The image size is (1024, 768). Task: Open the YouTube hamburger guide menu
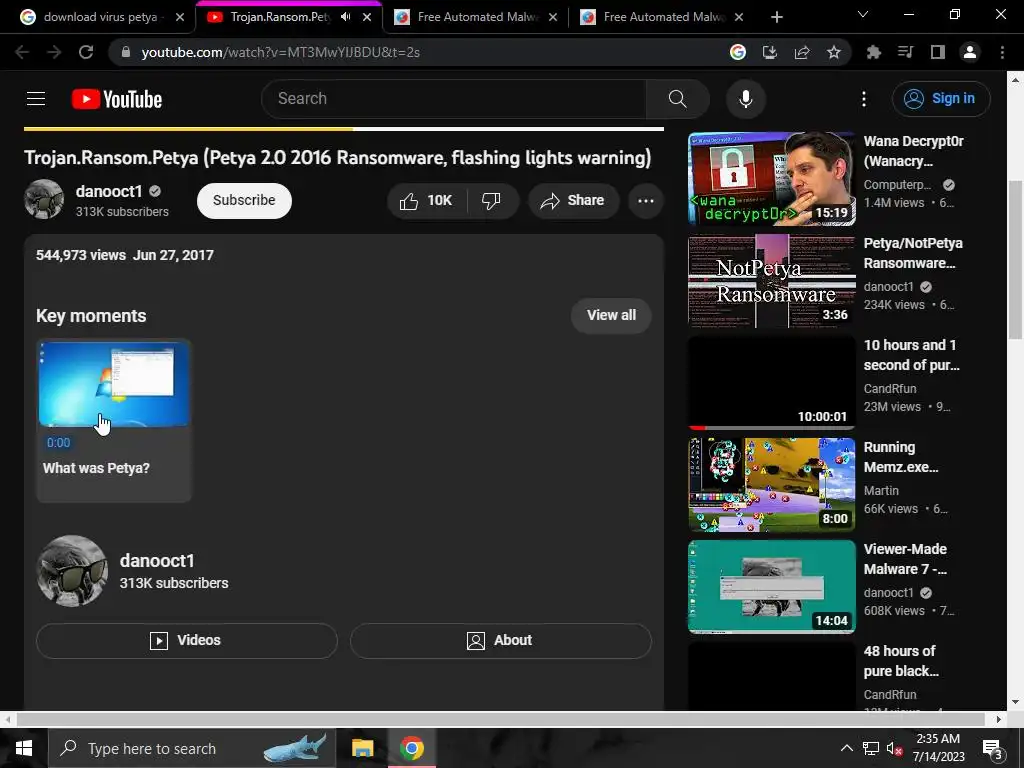[36, 99]
